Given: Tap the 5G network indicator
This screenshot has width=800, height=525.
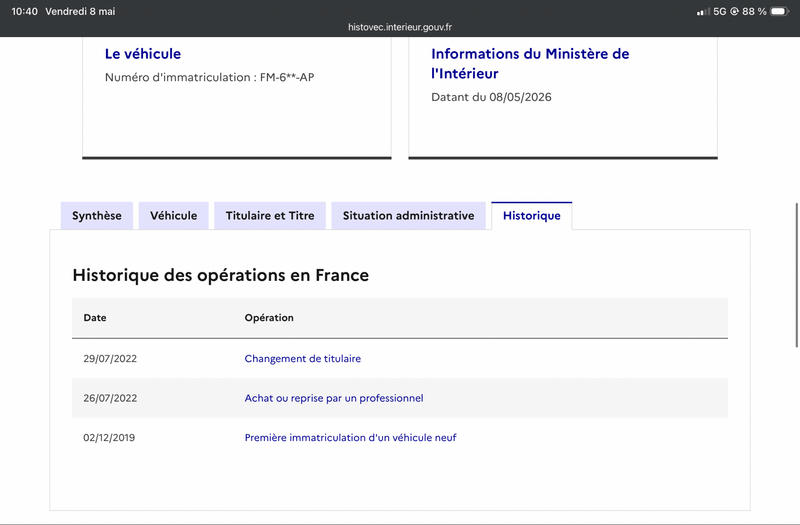Looking at the screenshot, I should (x=719, y=11).
